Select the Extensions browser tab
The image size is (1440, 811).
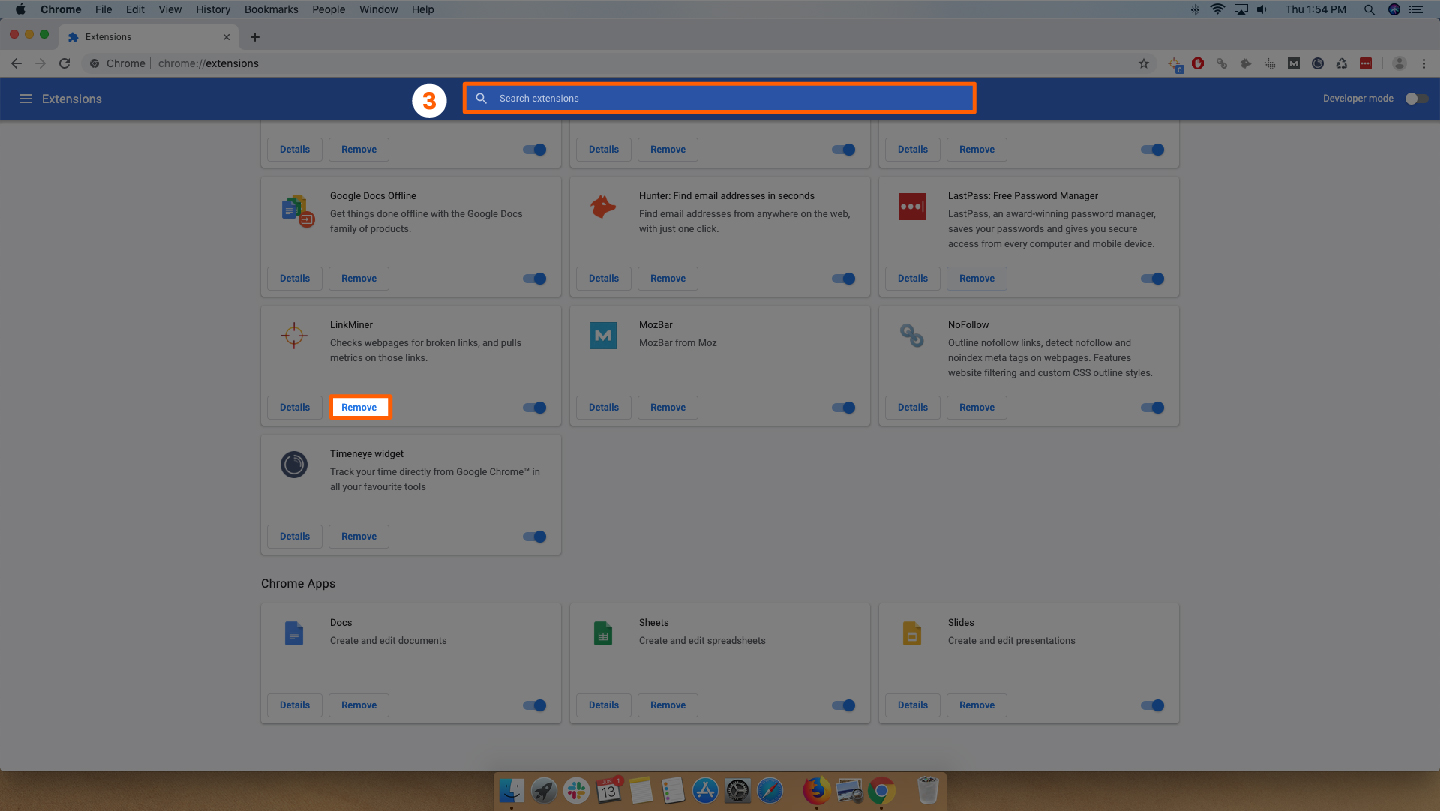[x=148, y=37]
